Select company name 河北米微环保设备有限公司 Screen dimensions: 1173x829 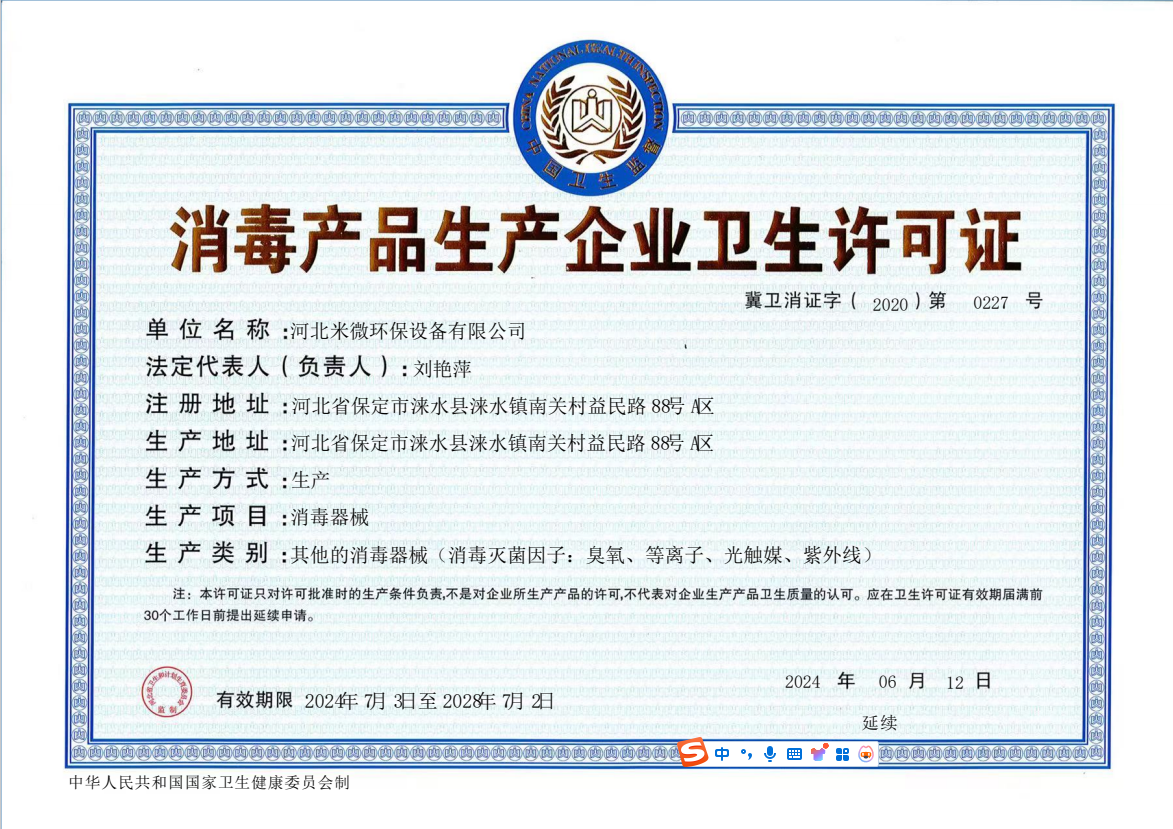click(x=408, y=331)
